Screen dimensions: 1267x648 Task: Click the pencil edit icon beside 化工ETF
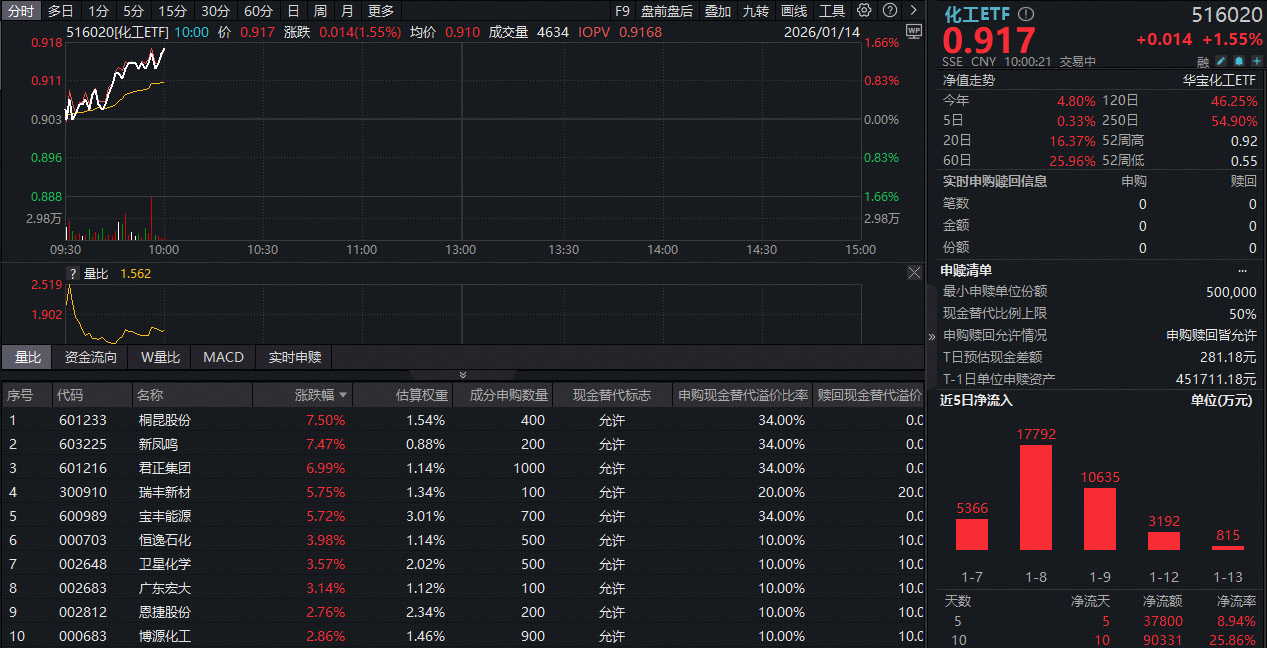pos(1221,61)
